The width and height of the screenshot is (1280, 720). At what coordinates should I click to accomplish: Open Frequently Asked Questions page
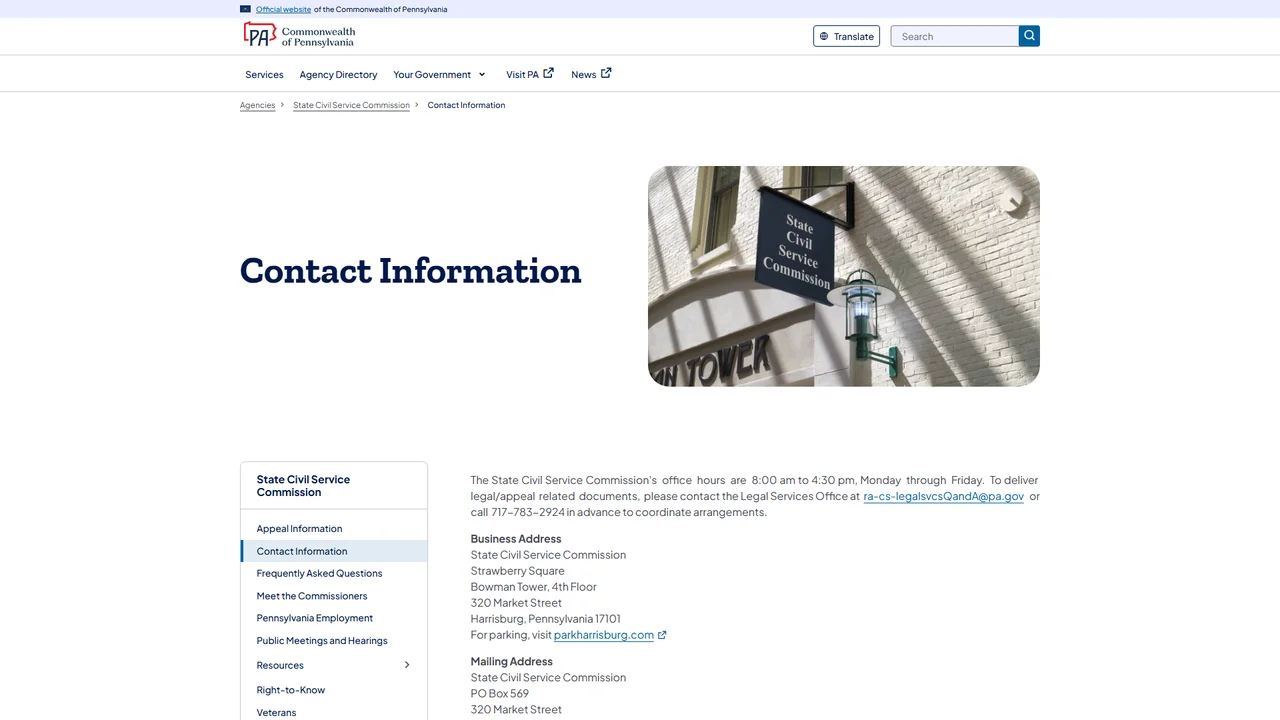click(x=319, y=573)
